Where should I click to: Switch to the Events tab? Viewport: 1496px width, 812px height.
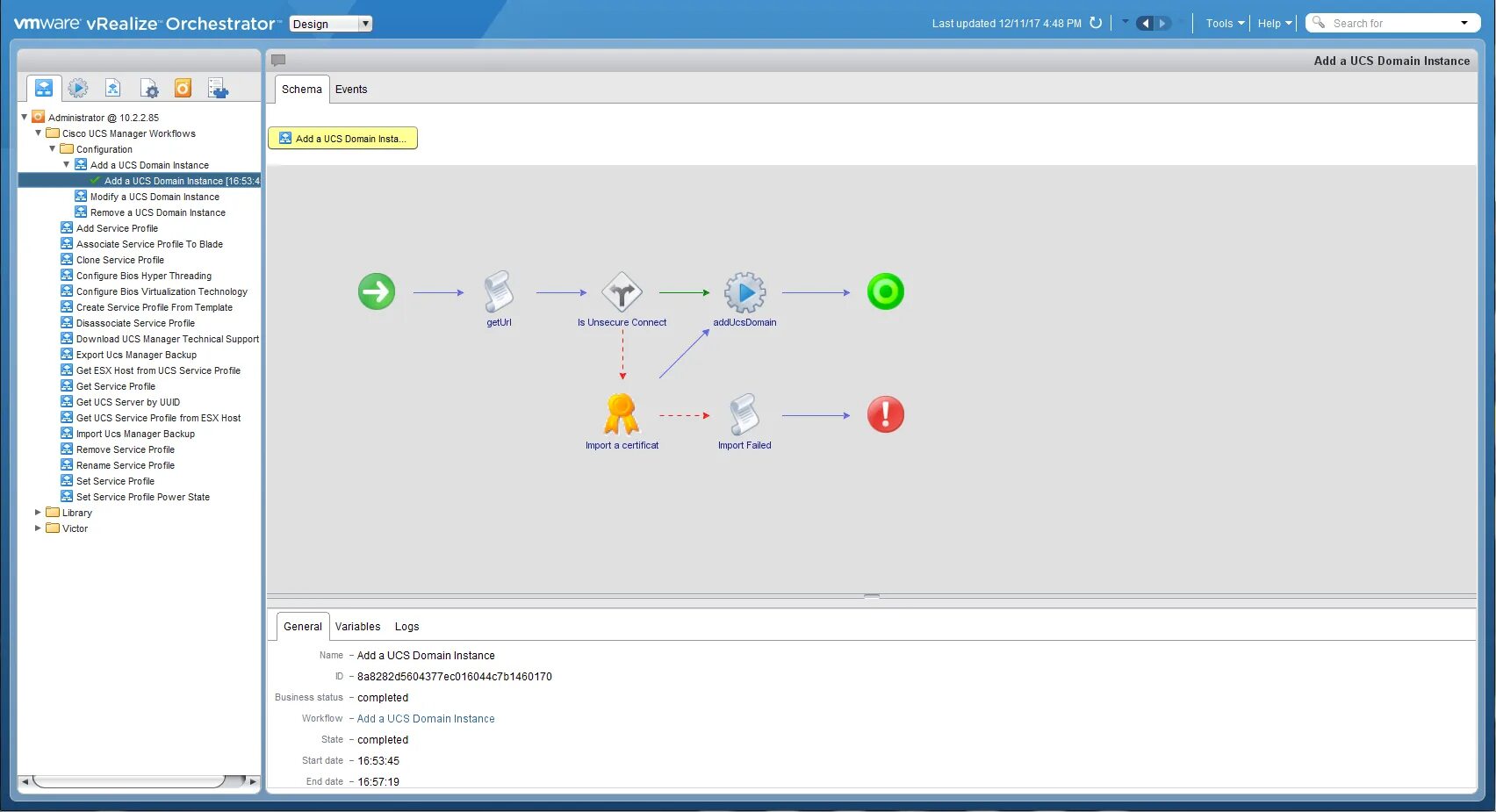click(x=351, y=90)
